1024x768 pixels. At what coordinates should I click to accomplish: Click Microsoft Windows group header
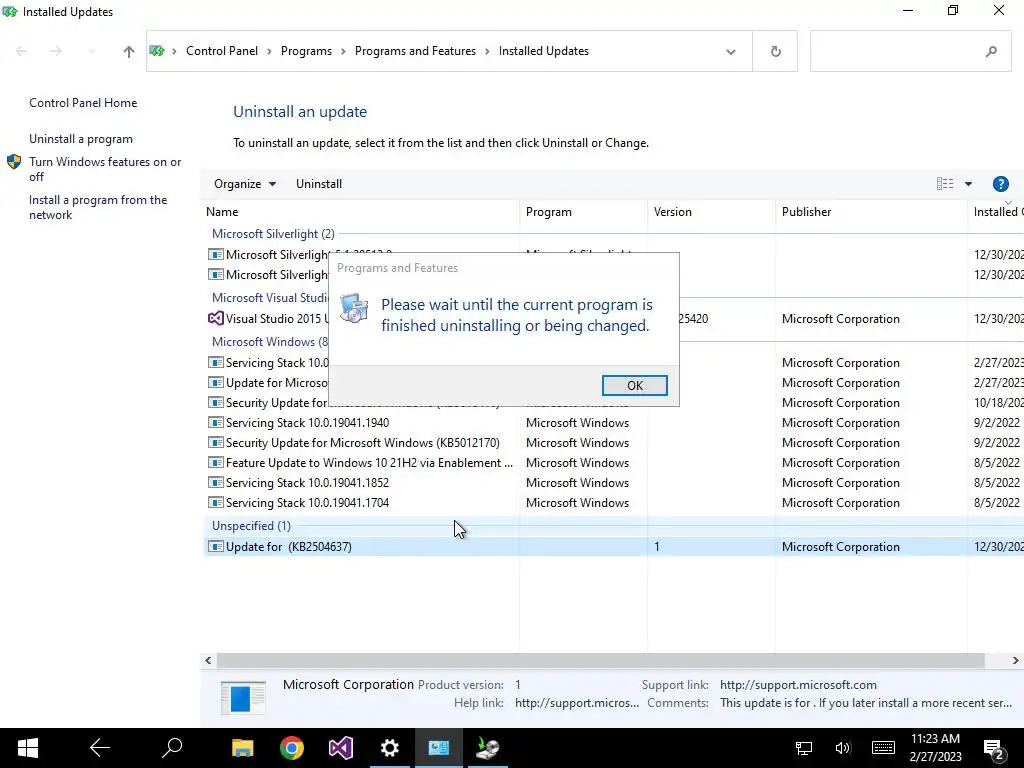click(270, 342)
